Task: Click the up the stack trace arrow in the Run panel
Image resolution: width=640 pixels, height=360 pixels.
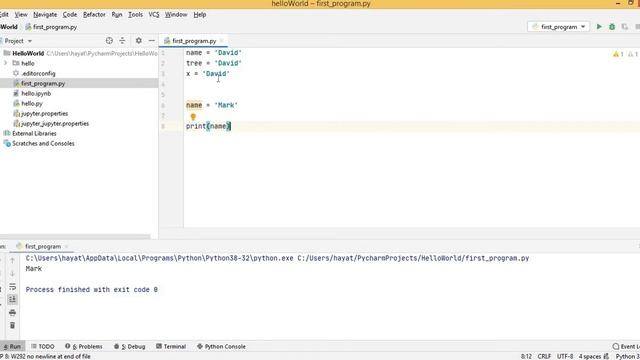Action: (x=12, y=260)
